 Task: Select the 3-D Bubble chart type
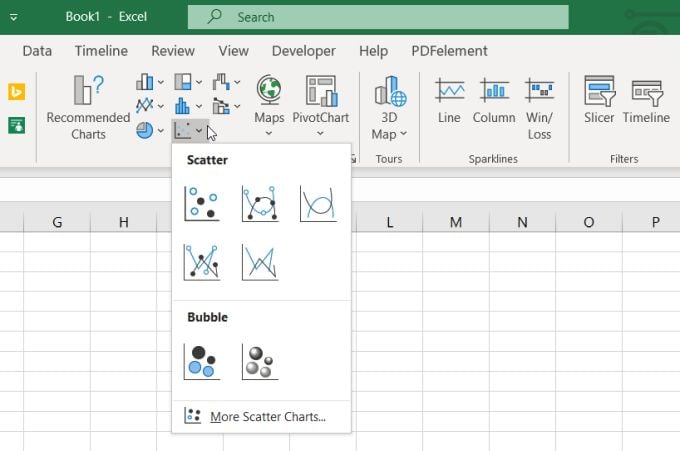coord(260,361)
